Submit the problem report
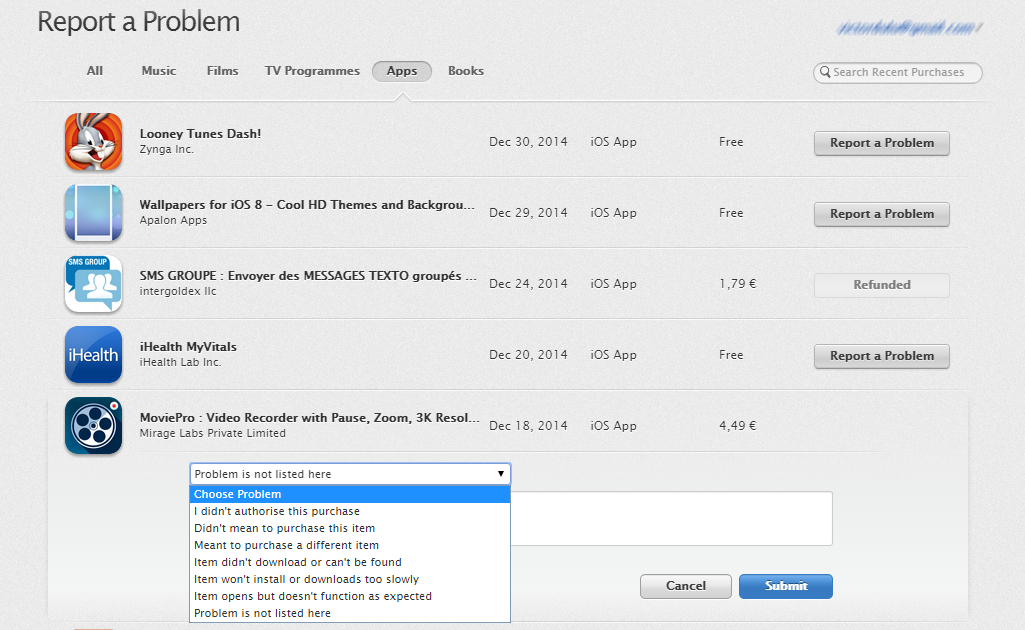The width and height of the screenshot is (1025, 630). pyautogui.click(x=786, y=586)
